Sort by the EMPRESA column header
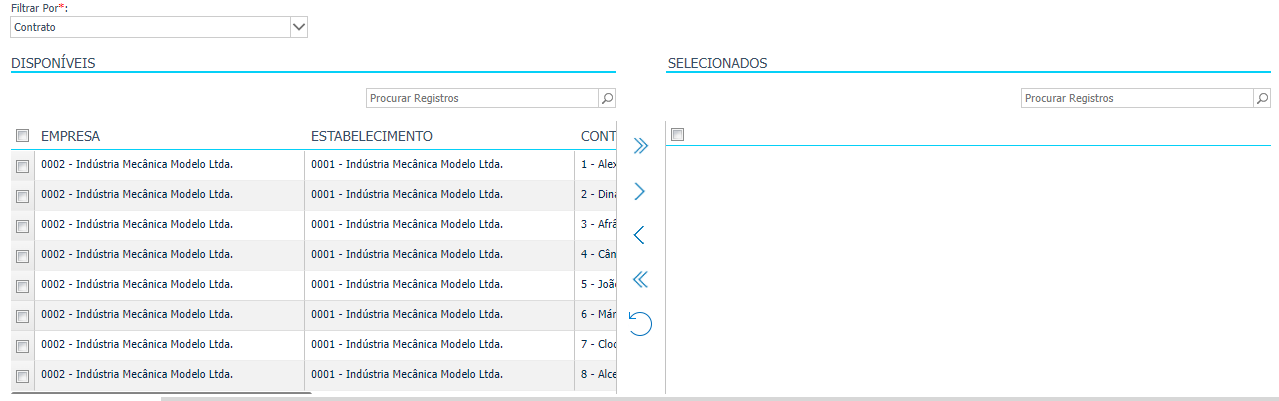The width and height of the screenshot is (1279, 401). click(x=70, y=136)
